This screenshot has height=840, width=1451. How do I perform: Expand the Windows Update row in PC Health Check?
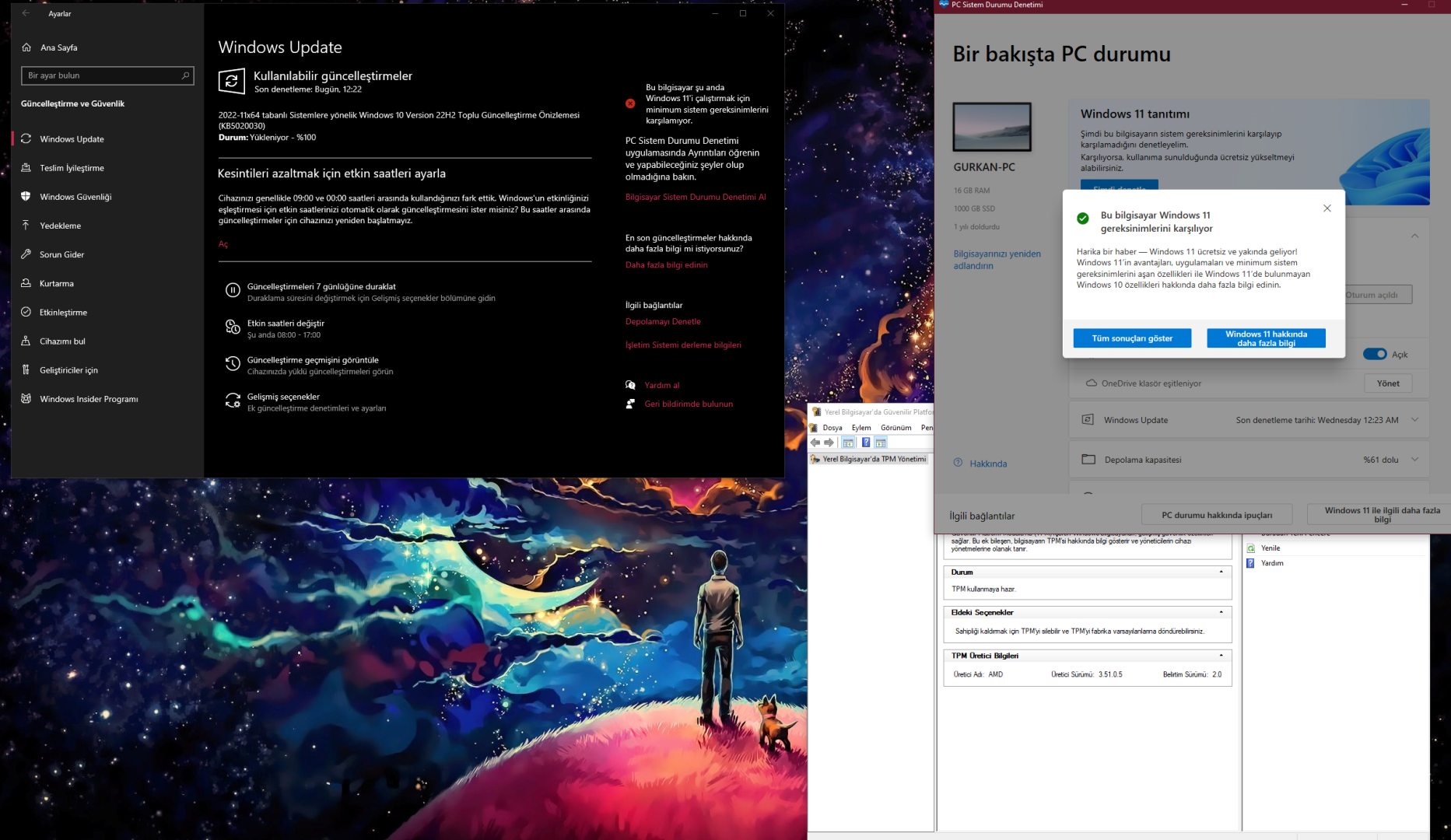click(1414, 420)
